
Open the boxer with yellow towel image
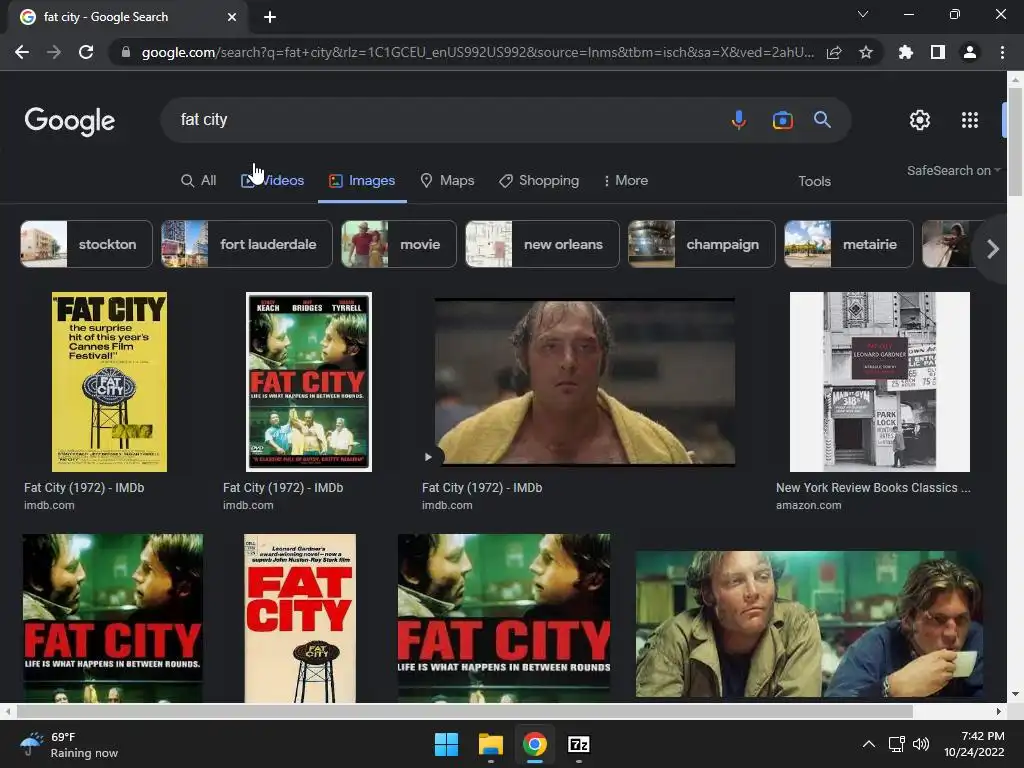point(584,382)
